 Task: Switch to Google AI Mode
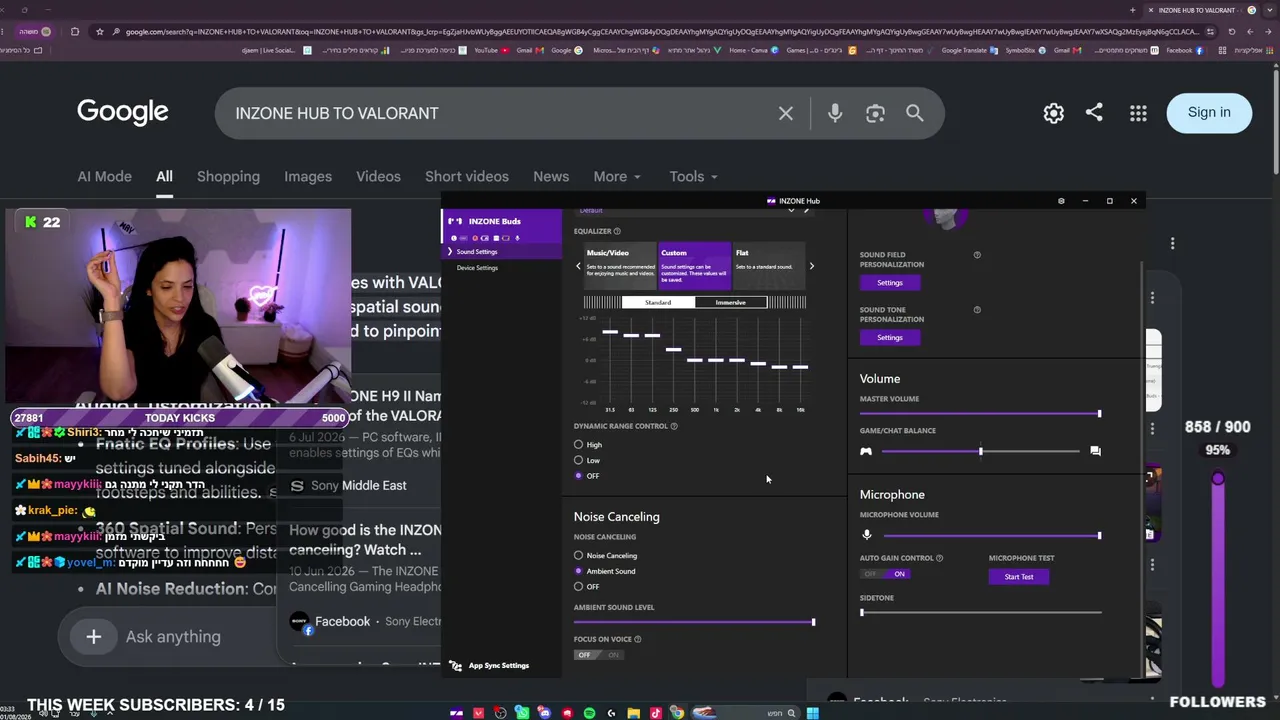104,176
